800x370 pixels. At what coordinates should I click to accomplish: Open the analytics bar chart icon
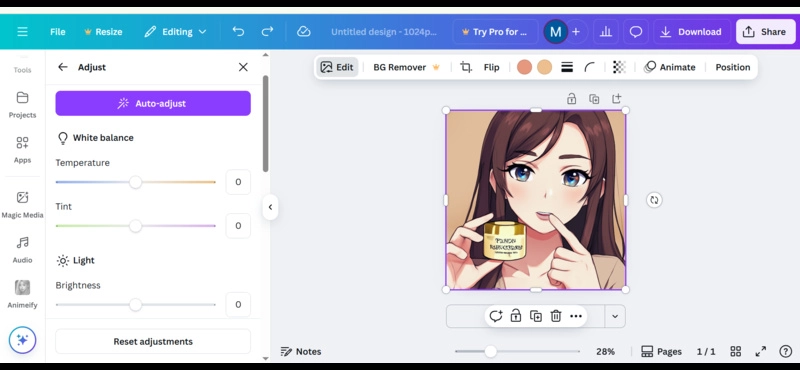(x=606, y=32)
